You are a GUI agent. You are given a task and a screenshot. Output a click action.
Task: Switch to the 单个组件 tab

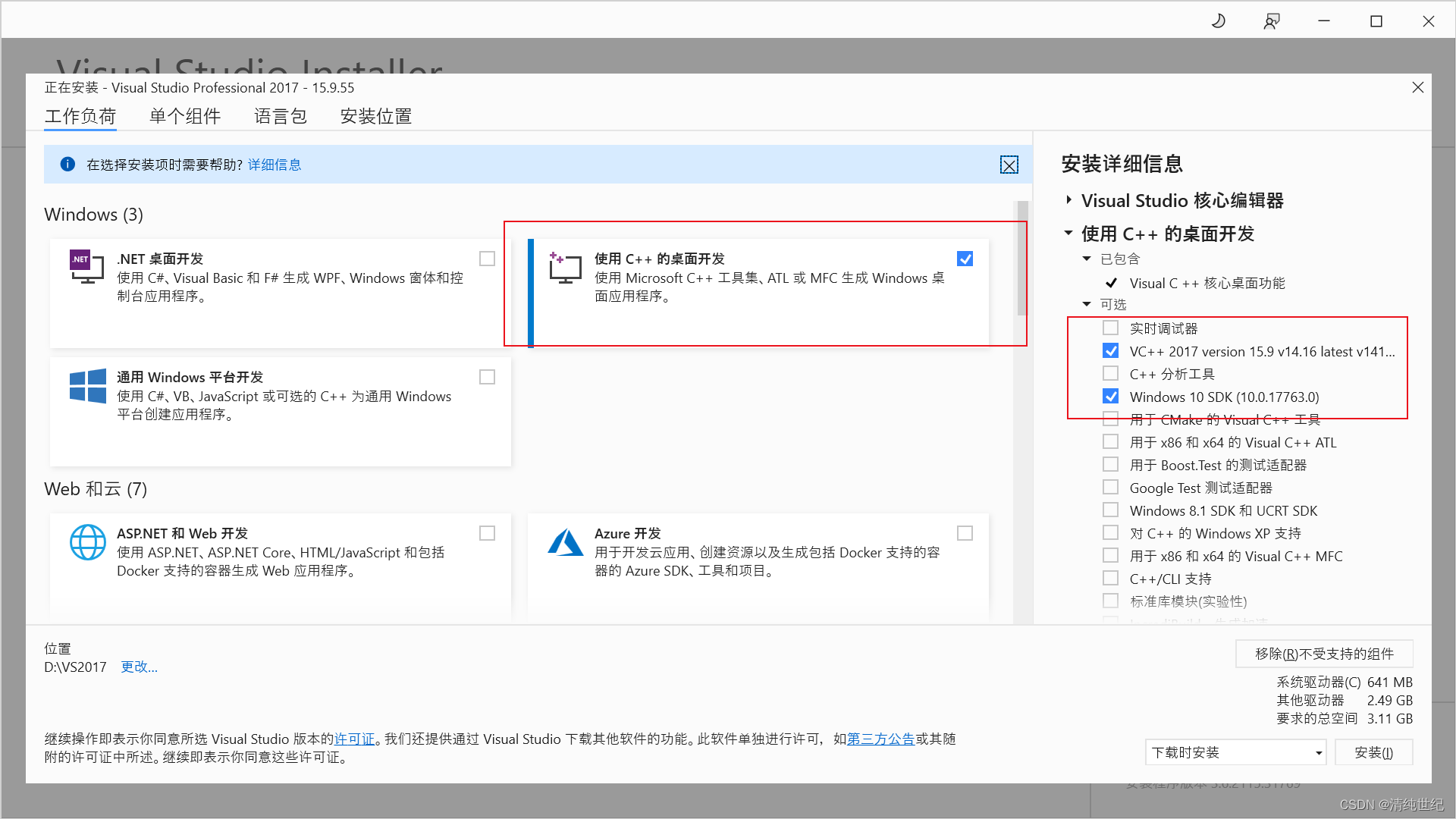click(x=184, y=116)
